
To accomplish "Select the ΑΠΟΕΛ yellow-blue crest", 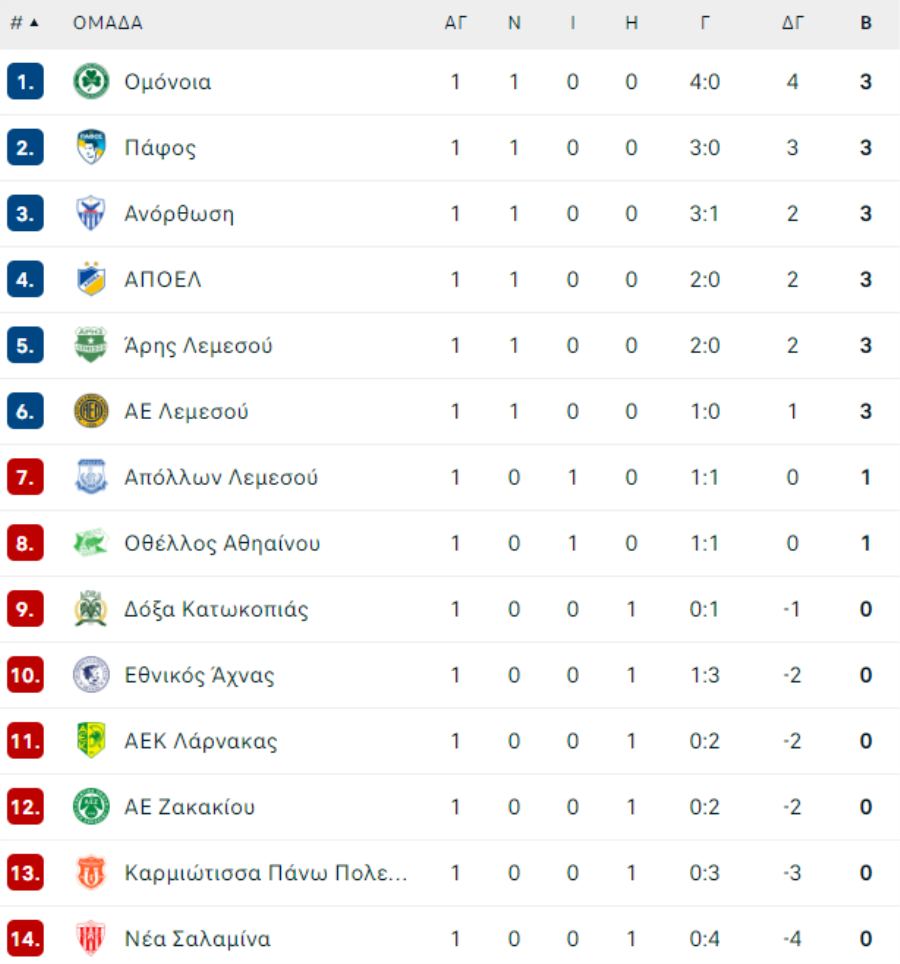I will click(x=91, y=279).
